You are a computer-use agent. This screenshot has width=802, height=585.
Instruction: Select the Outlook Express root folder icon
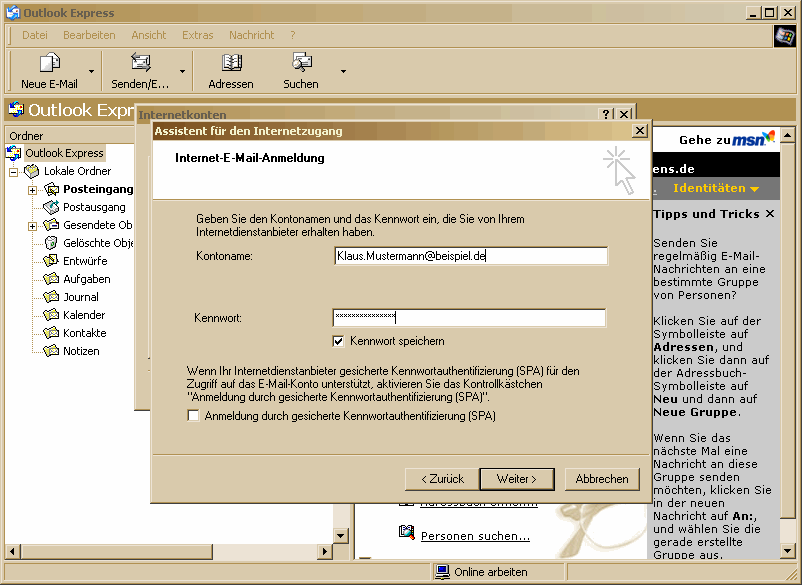tap(14, 153)
